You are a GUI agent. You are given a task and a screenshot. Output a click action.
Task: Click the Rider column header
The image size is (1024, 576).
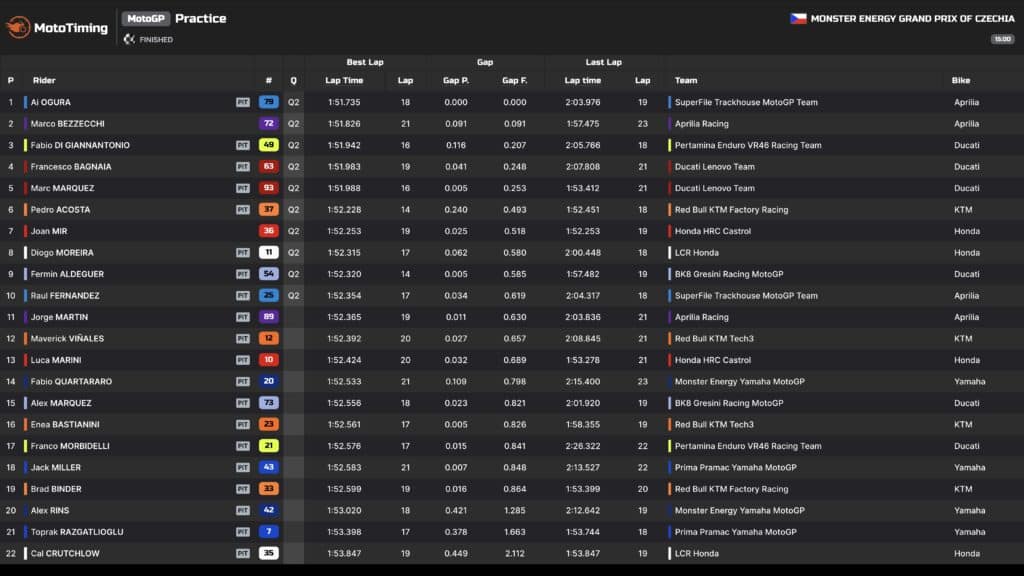click(44, 80)
